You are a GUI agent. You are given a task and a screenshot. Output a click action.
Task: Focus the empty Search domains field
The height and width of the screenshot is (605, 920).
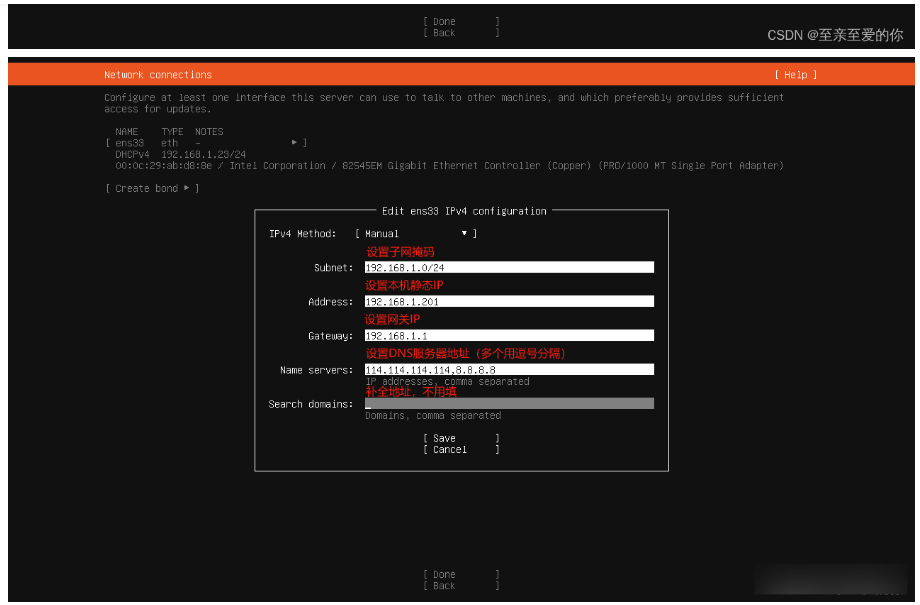pyautogui.click(x=508, y=404)
